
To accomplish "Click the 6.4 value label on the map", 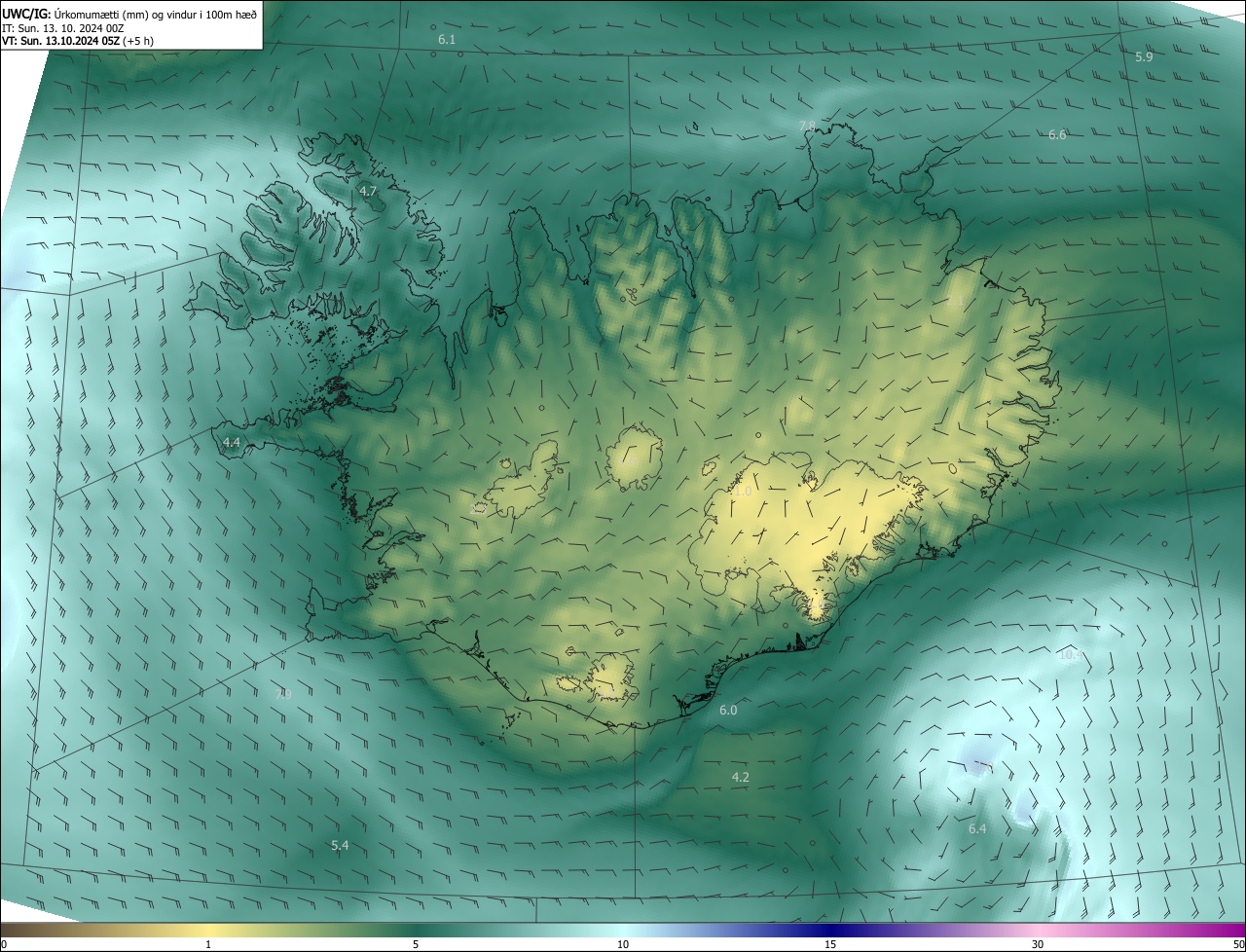I will pos(977,829).
